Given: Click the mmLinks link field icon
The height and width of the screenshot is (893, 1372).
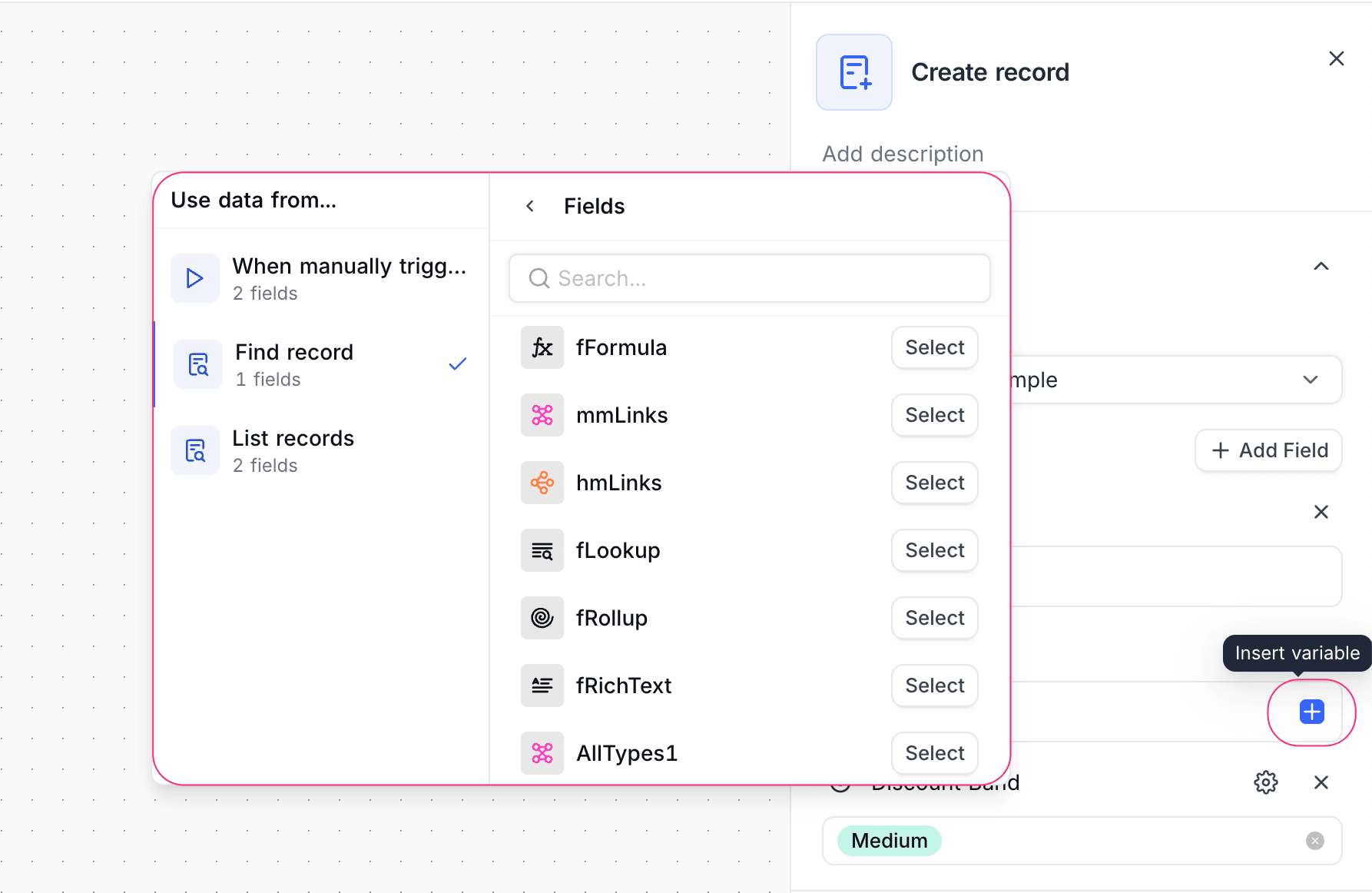Looking at the screenshot, I should (542, 415).
